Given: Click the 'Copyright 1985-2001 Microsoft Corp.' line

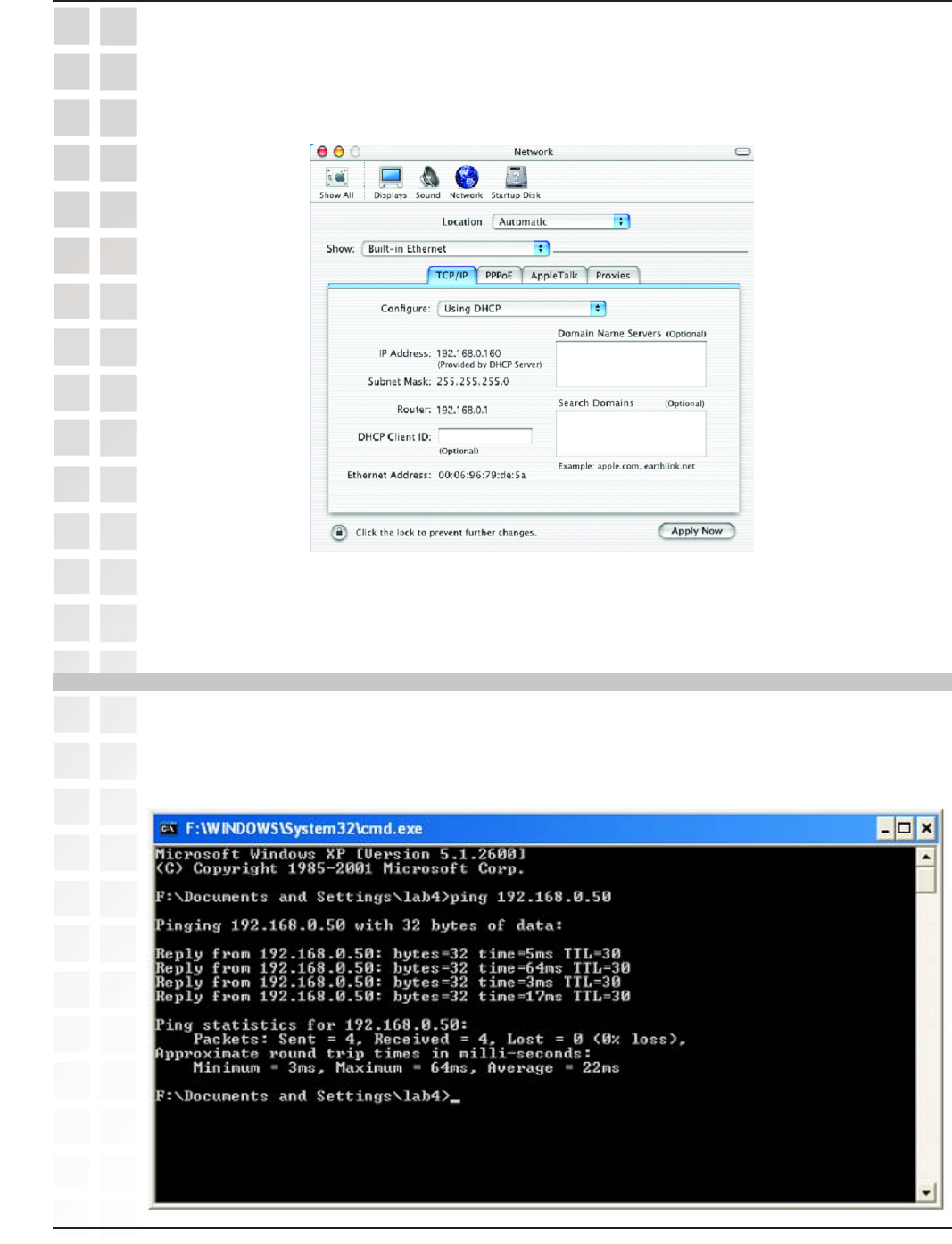Looking at the screenshot, I should [340, 868].
